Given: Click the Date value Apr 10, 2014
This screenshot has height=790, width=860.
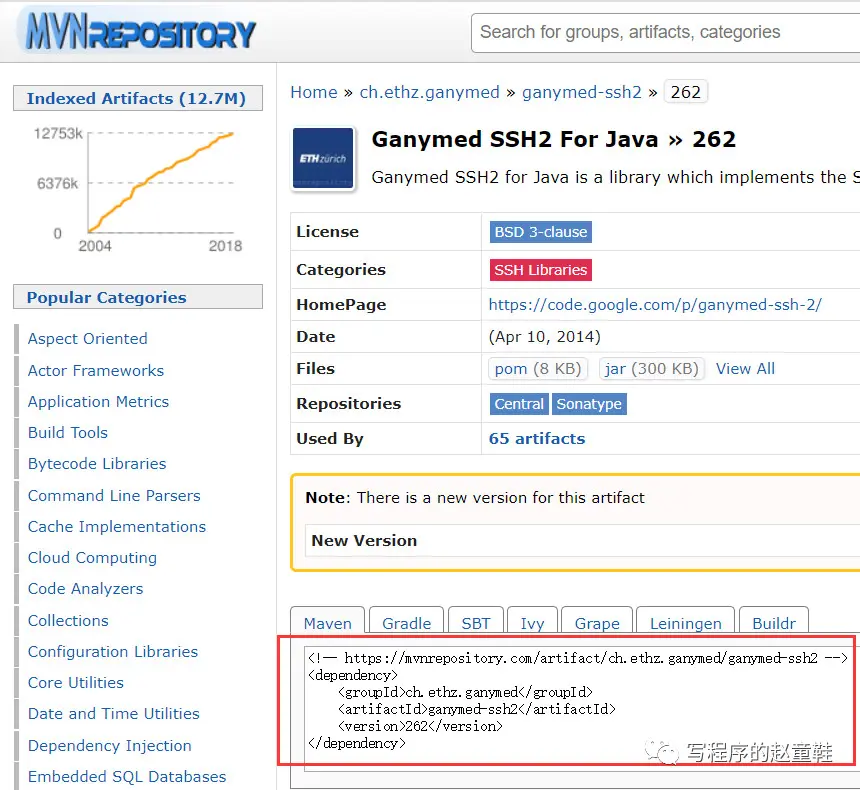Looking at the screenshot, I should coord(545,336).
